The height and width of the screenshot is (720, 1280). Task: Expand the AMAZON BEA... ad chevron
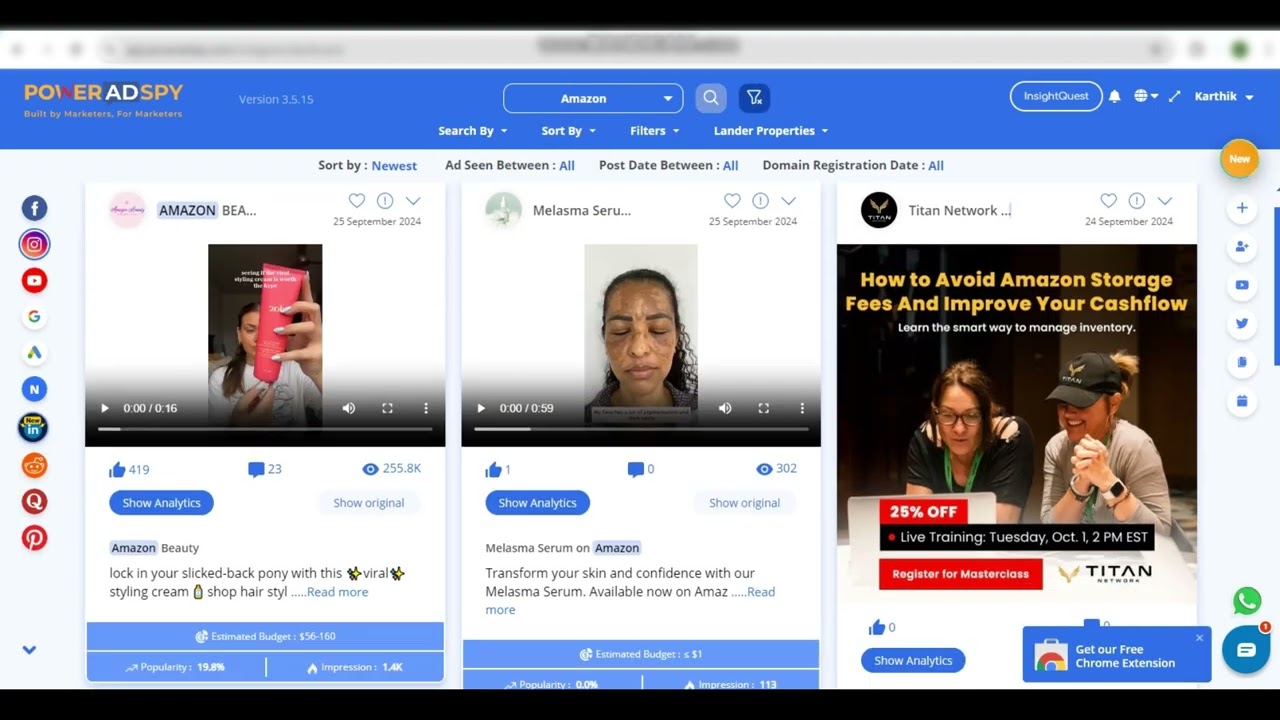pyautogui.click(x=413, y=200)
